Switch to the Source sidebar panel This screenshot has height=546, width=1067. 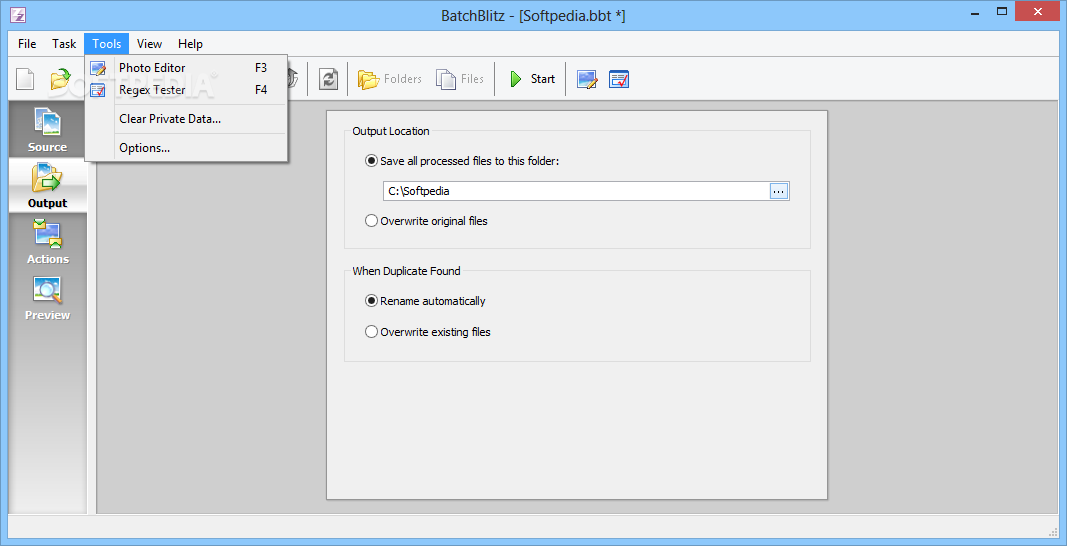click(x=48, y=130)
